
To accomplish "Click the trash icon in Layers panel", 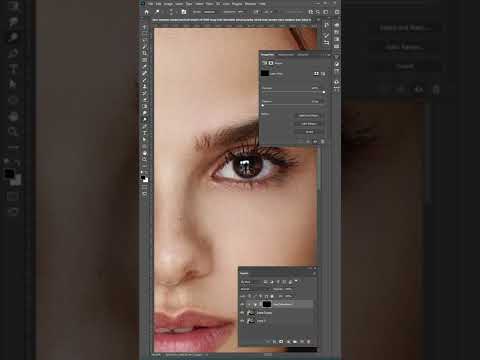I will pyautogui.click(x=309, y=342).
